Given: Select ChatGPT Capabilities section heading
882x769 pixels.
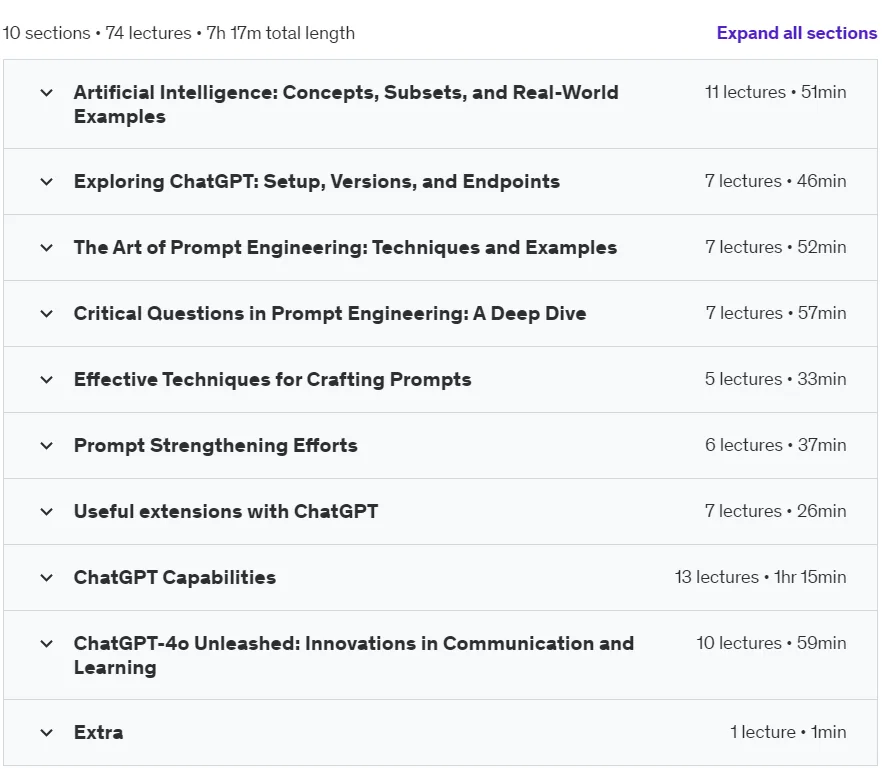Looking at the screenshot, I should [175, 578].
